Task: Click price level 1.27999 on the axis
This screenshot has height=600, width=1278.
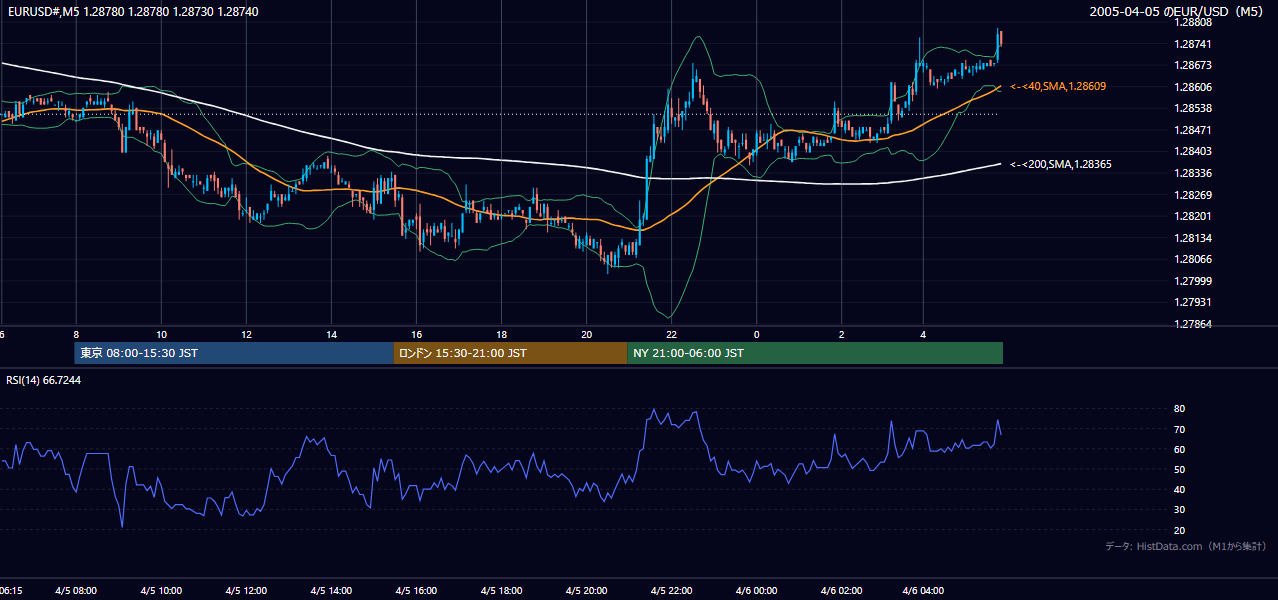Action: [x=1192, y=281]
